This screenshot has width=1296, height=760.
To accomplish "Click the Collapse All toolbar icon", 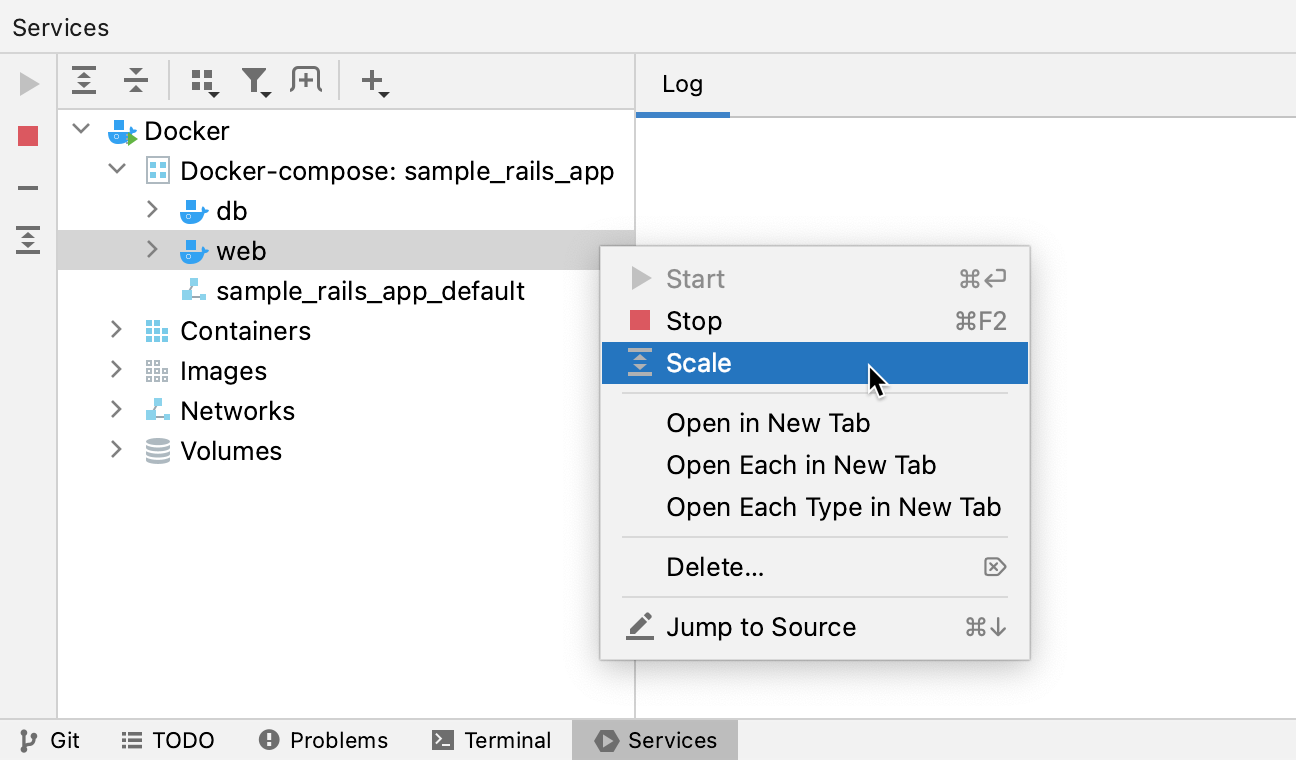I will (x=136, y=80).
